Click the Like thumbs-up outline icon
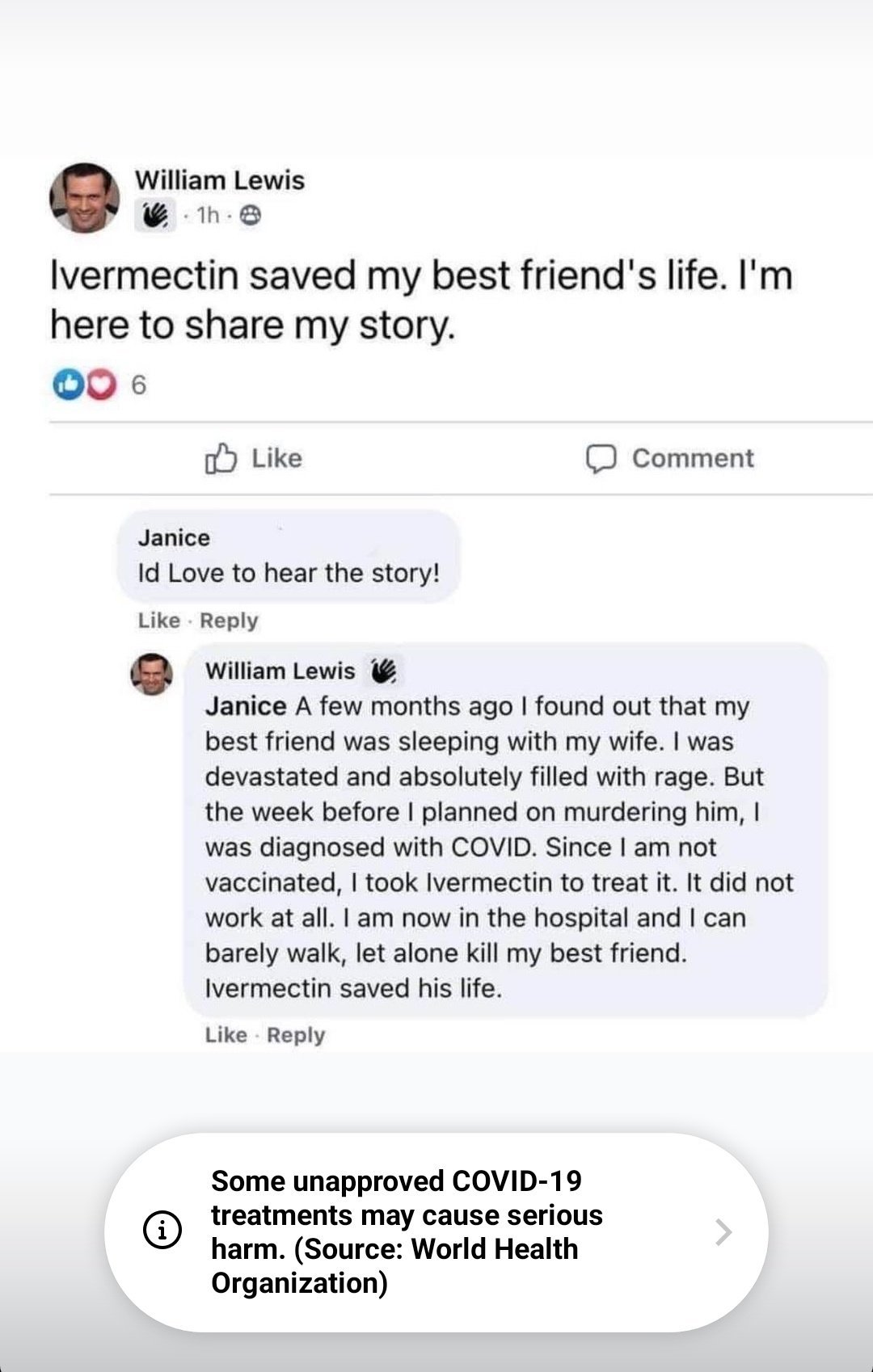Image resolution: width=873 pixels, height=1372 pixels. pos(221,458)
